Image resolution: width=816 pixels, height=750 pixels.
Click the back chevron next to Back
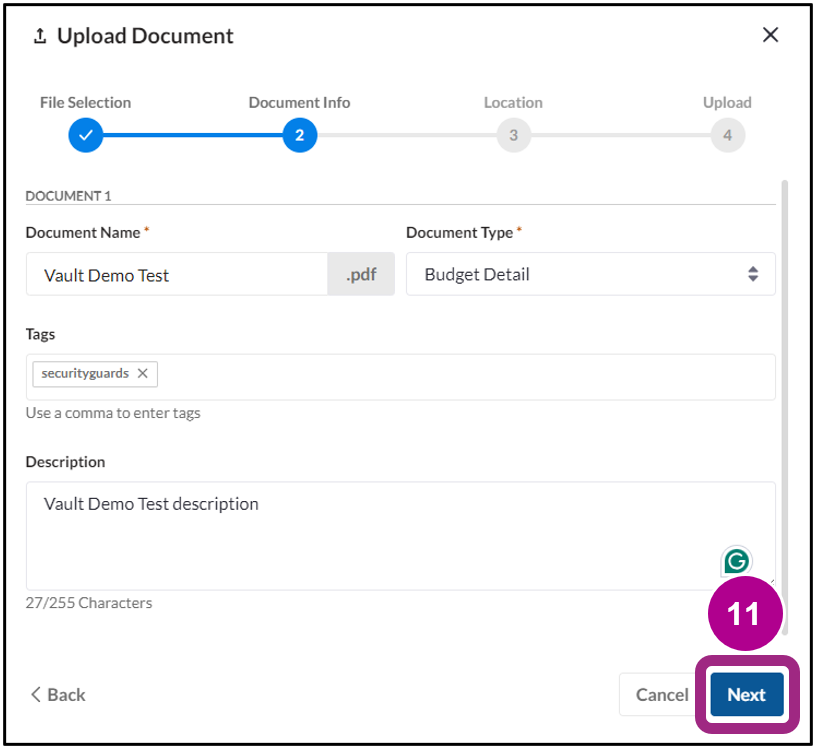33,694
